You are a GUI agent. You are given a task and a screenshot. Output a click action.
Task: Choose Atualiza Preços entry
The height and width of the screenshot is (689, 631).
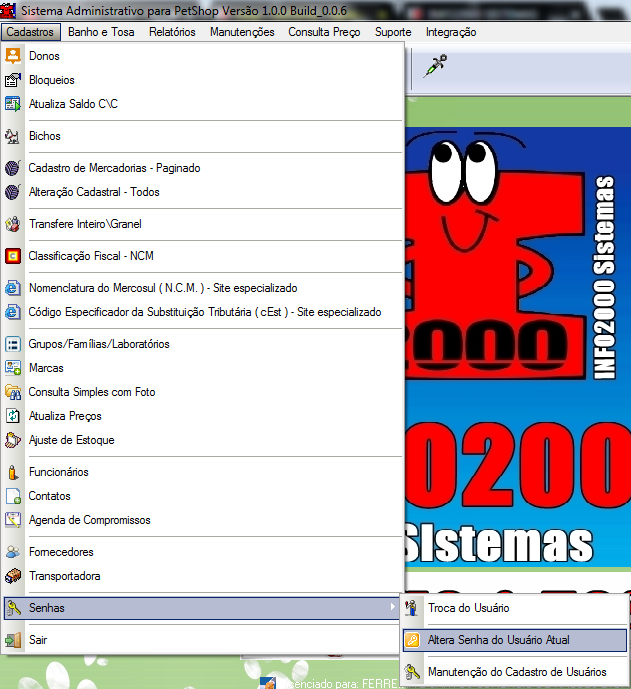pos(203,416)
